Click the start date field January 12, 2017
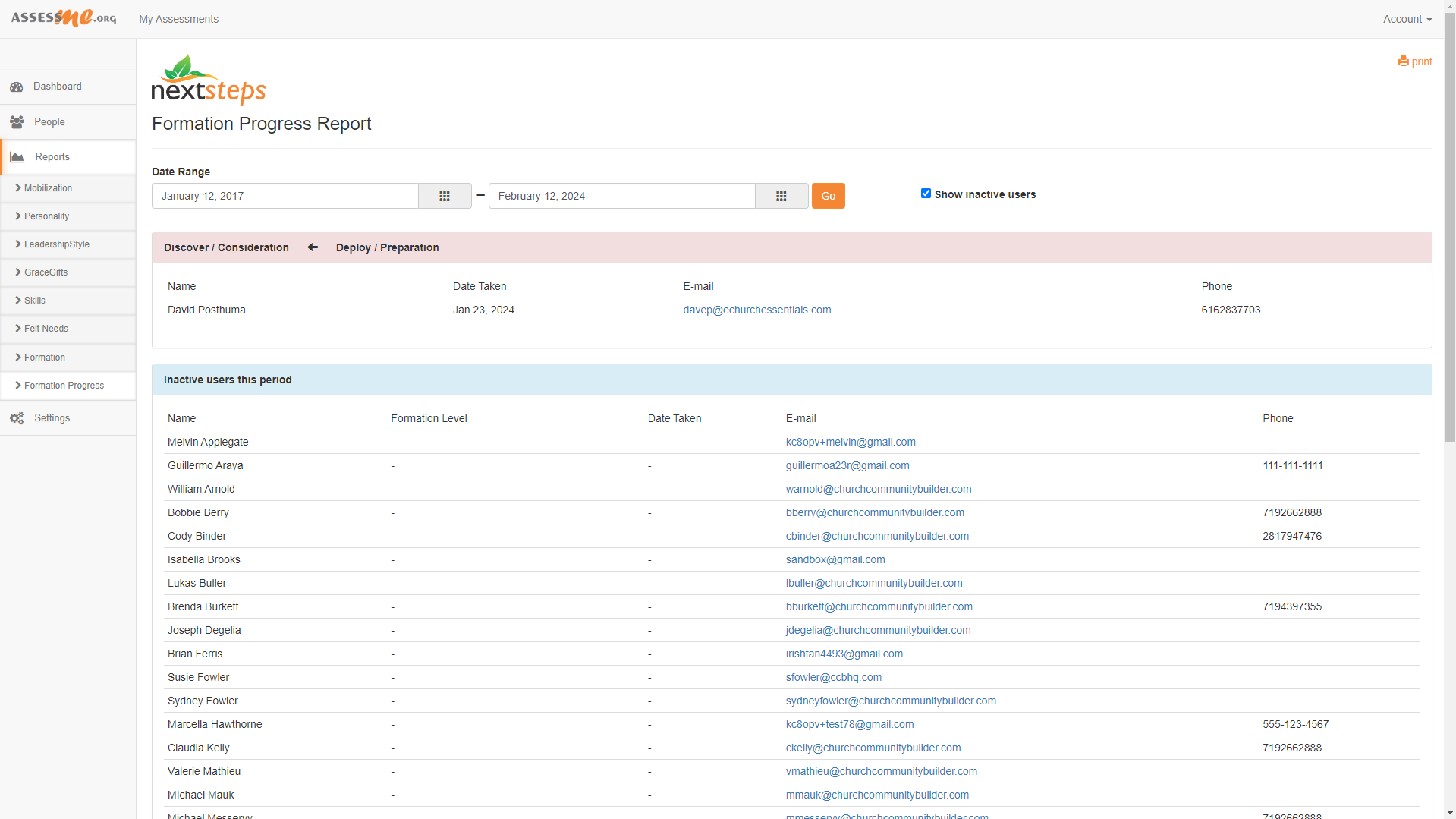1456x819 pixels. pos(285,196)
